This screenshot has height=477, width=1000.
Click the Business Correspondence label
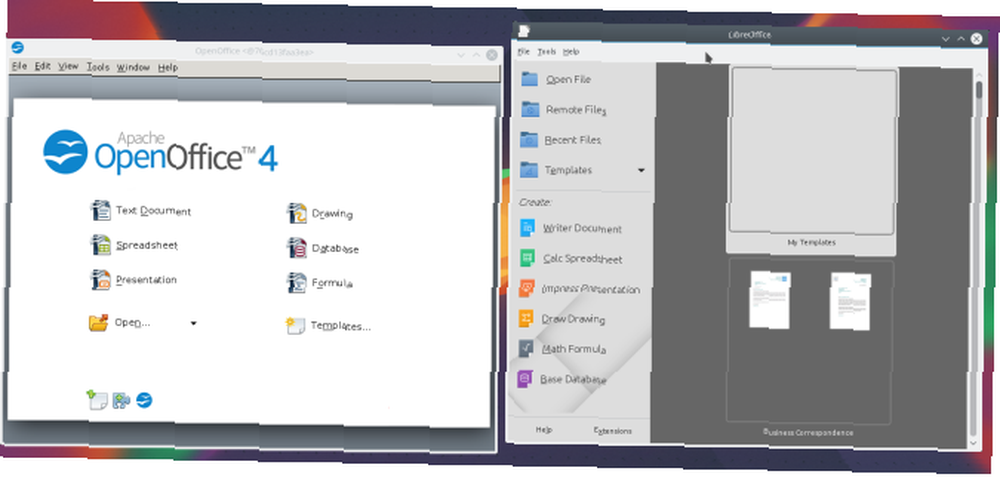pos(808,432)
